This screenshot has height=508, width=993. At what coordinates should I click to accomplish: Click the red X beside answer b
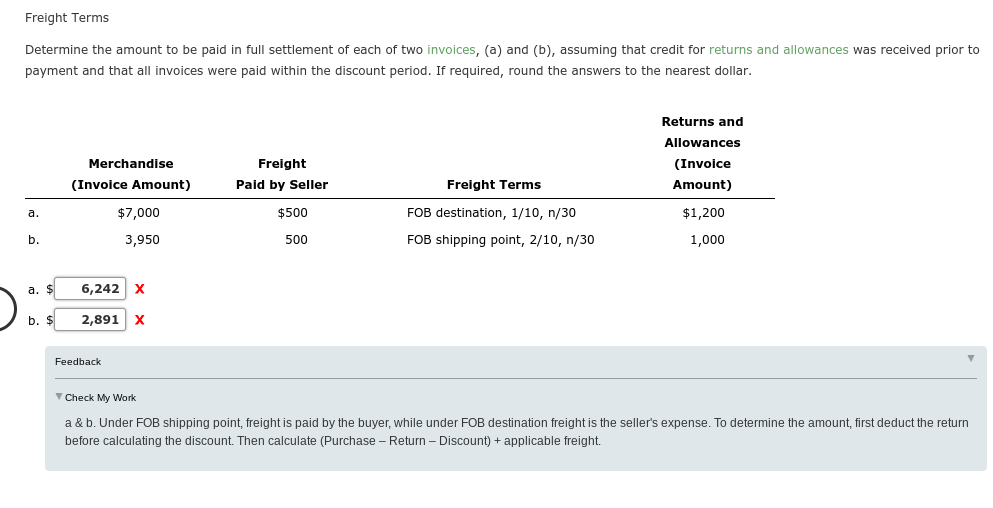(x=139, y=320)
